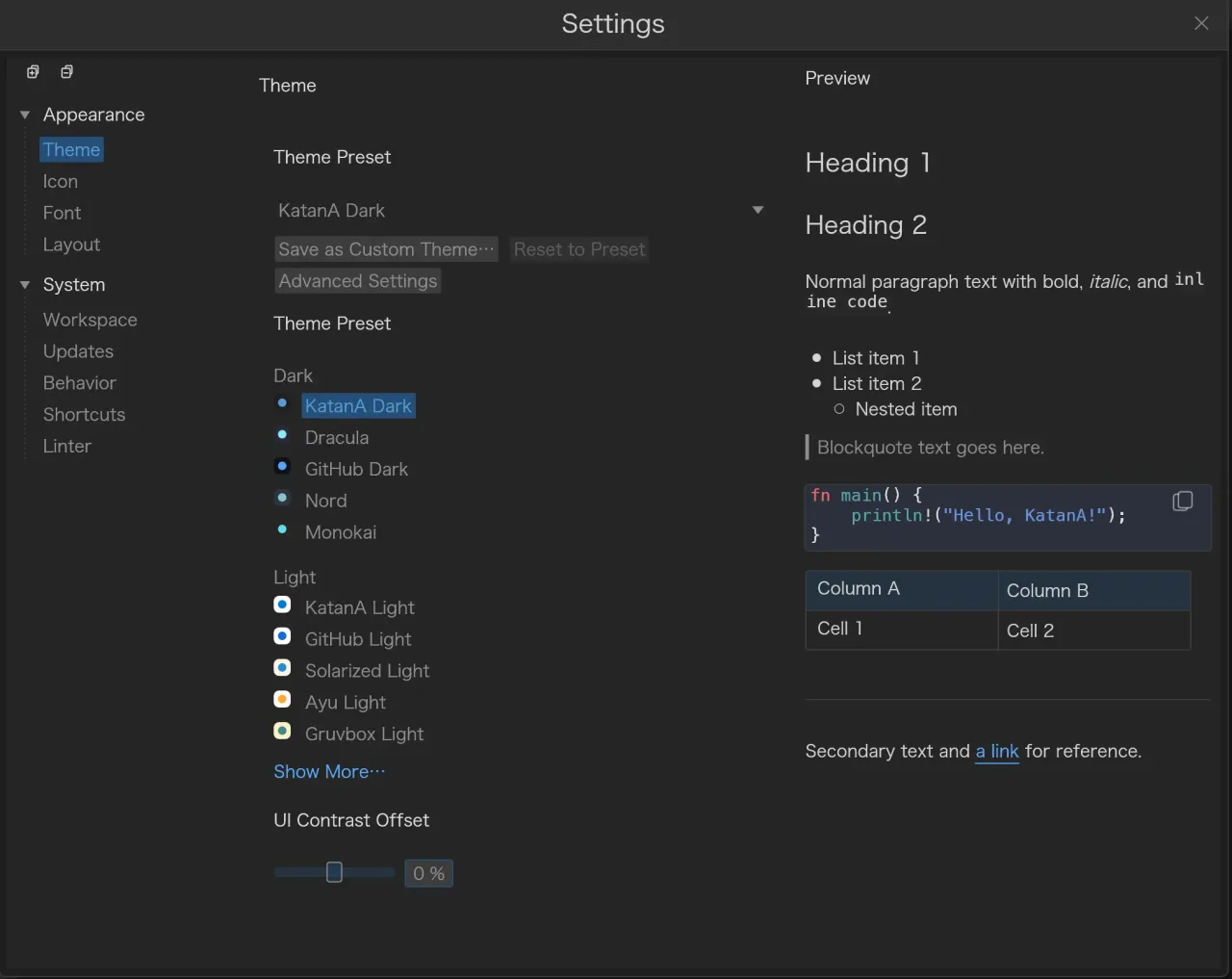
Task: Select the Nord theme
Action: tap(326, 502)
